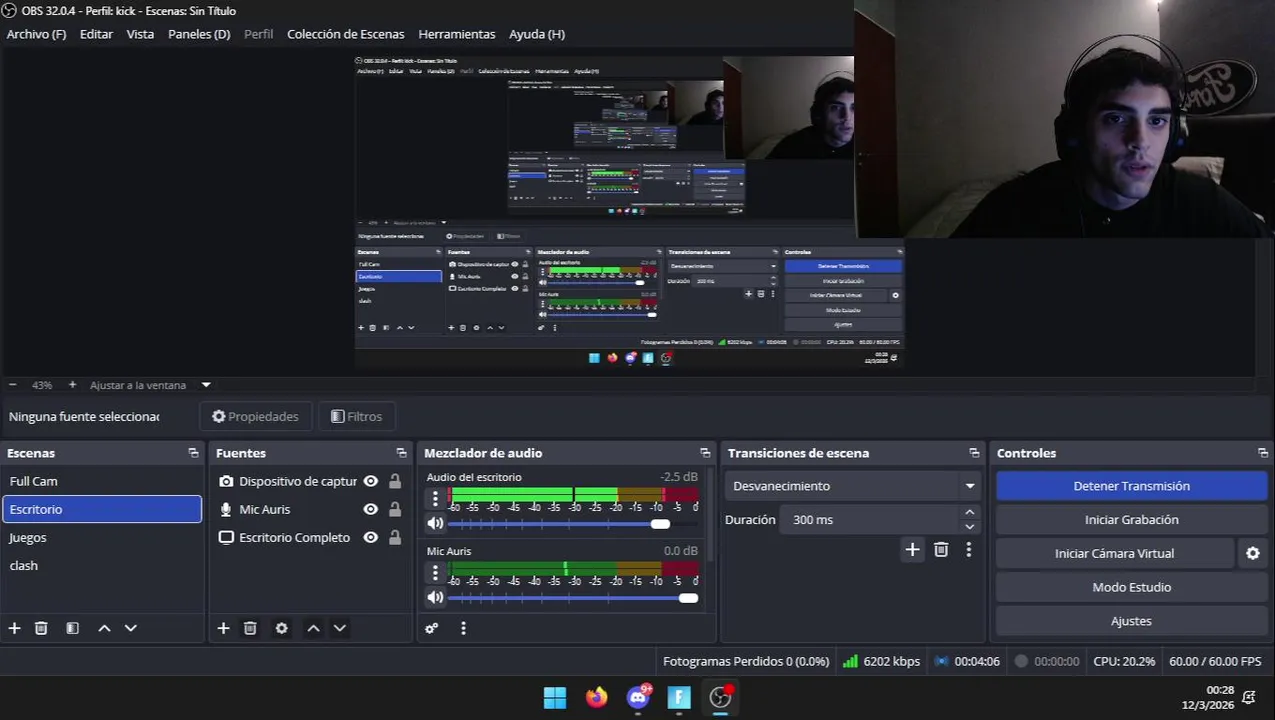Viewport: 1275px width, 720px height.
Task: Add a scene transition with plus icon
Action: pos(912,549)
